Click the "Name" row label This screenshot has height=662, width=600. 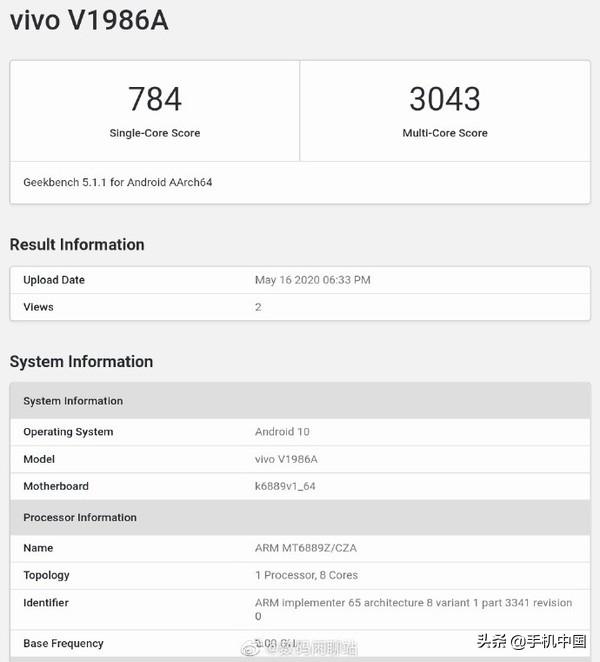point(38,548)
